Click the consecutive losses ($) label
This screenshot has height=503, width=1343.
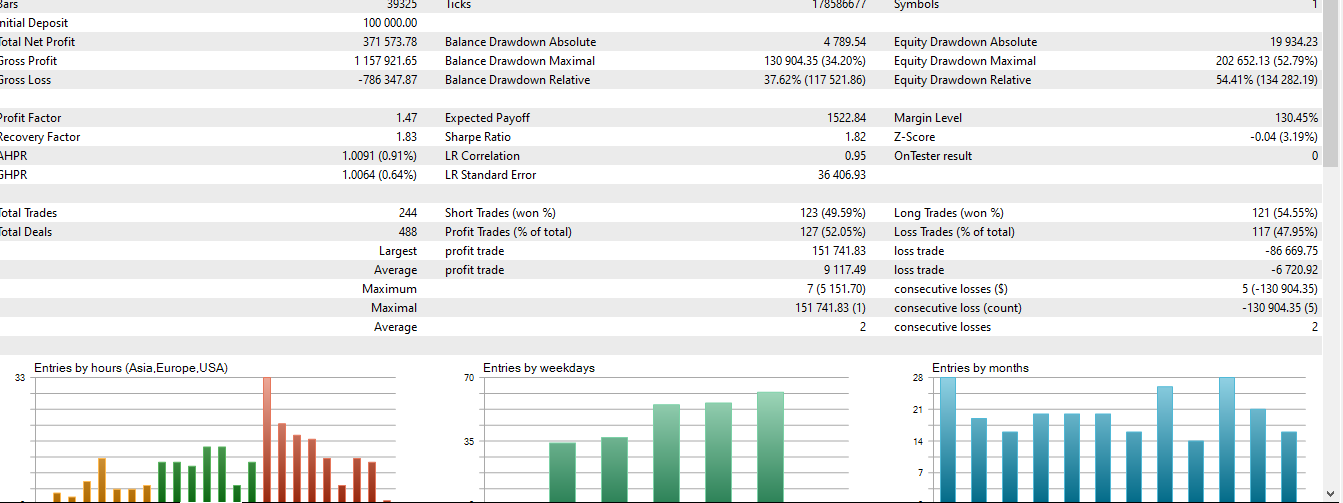[951, 289]
